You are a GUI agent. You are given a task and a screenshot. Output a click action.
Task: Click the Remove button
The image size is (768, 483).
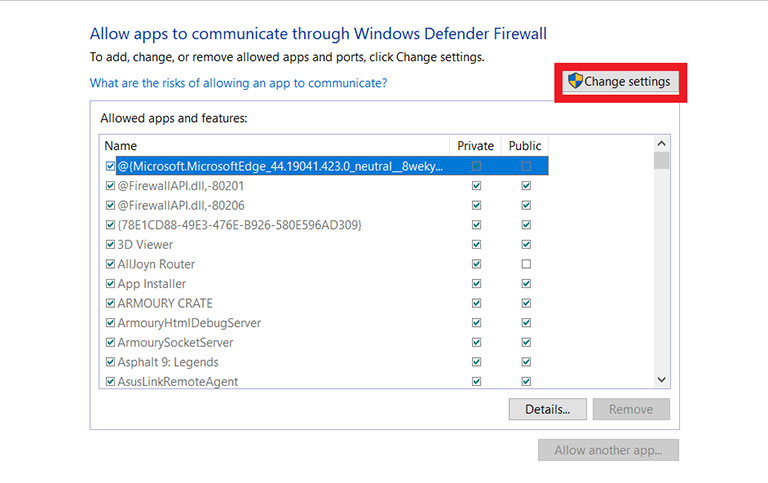tap(631, 409)
